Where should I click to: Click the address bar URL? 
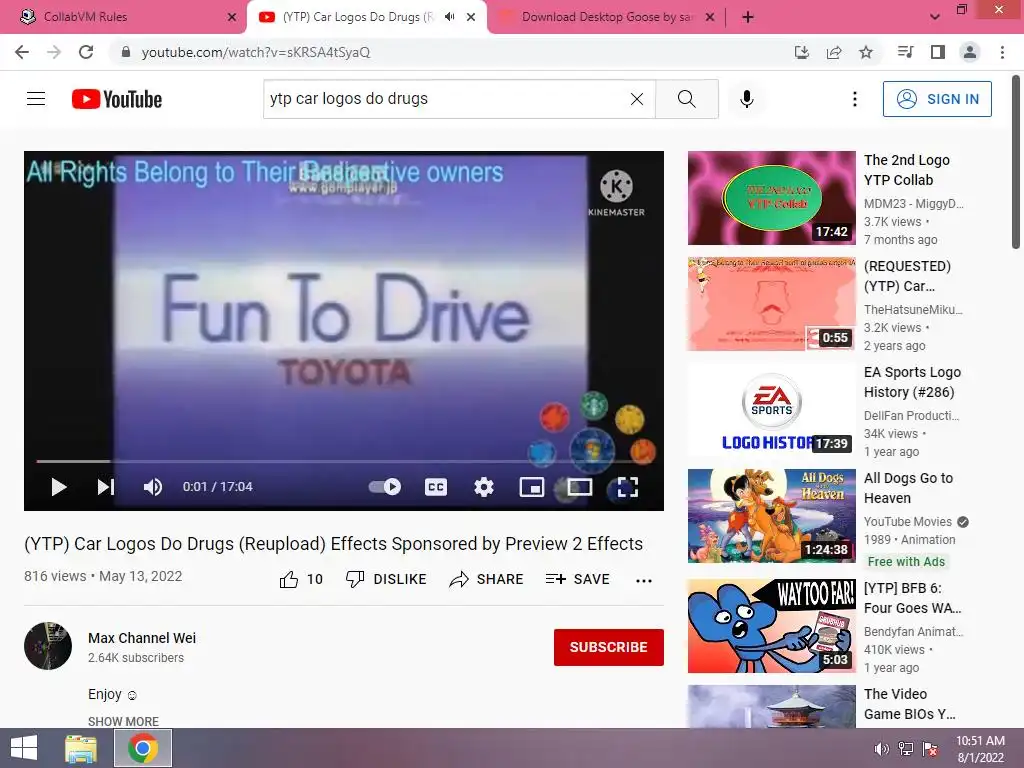(x=255, y=52)
